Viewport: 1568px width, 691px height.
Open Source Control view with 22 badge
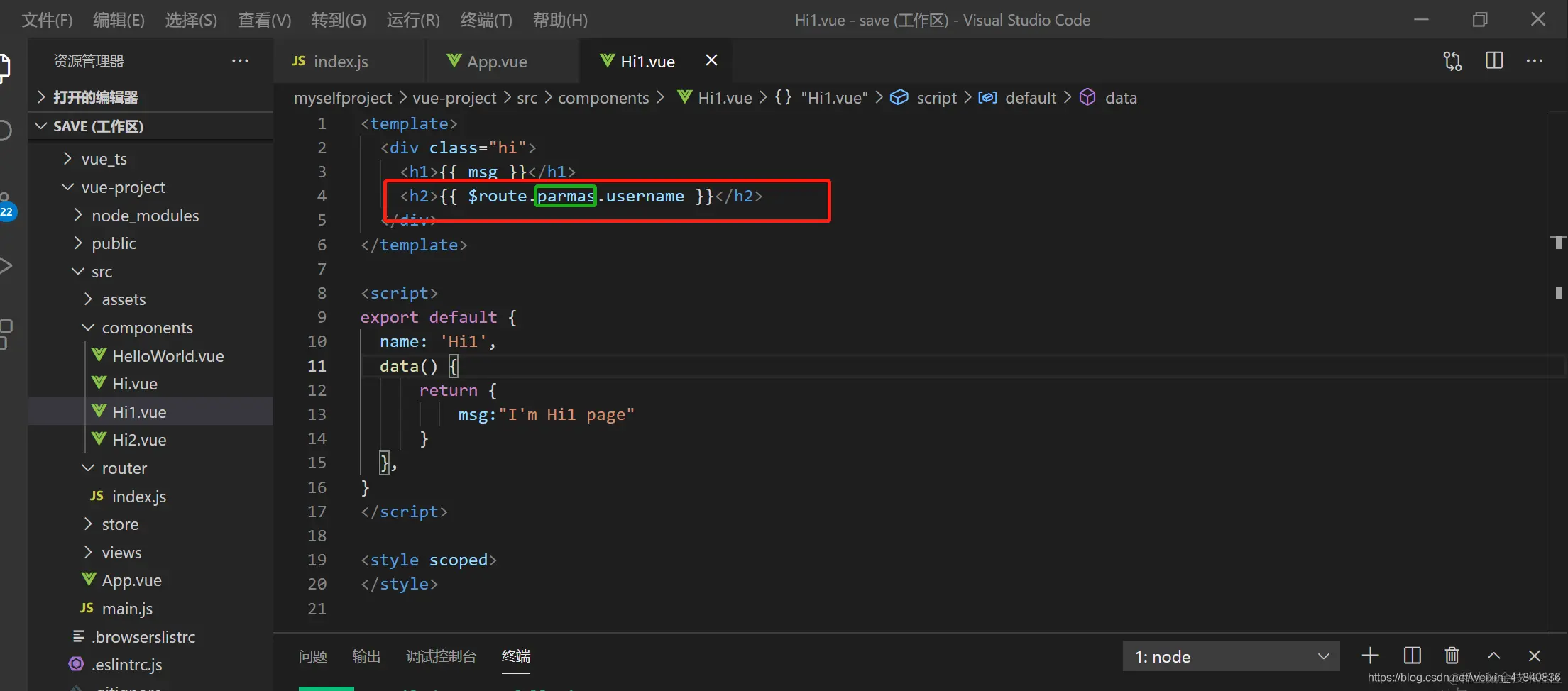[6, 207]
